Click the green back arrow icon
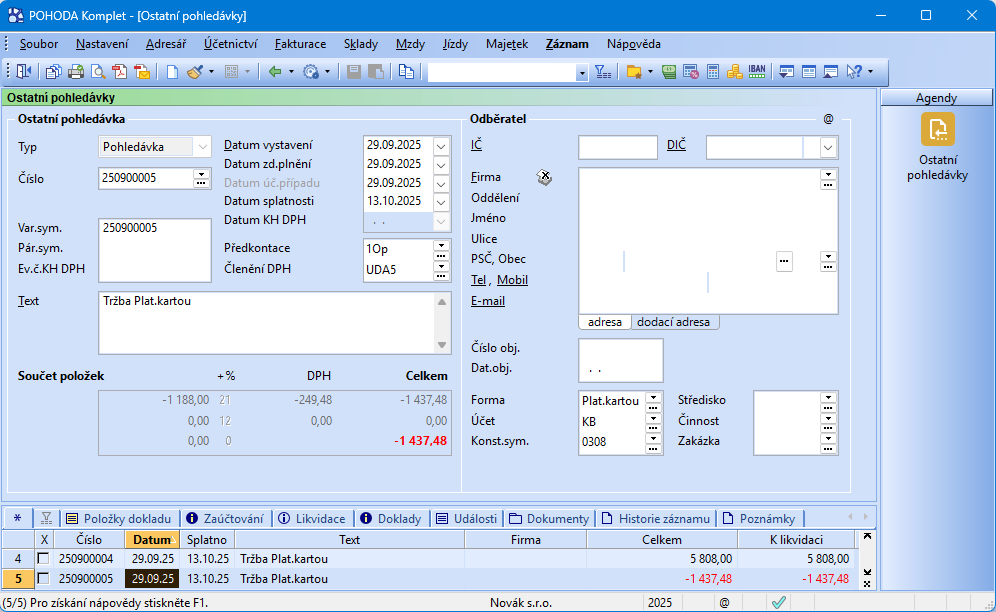Screen dimensions: 996x612 (275, 72)
